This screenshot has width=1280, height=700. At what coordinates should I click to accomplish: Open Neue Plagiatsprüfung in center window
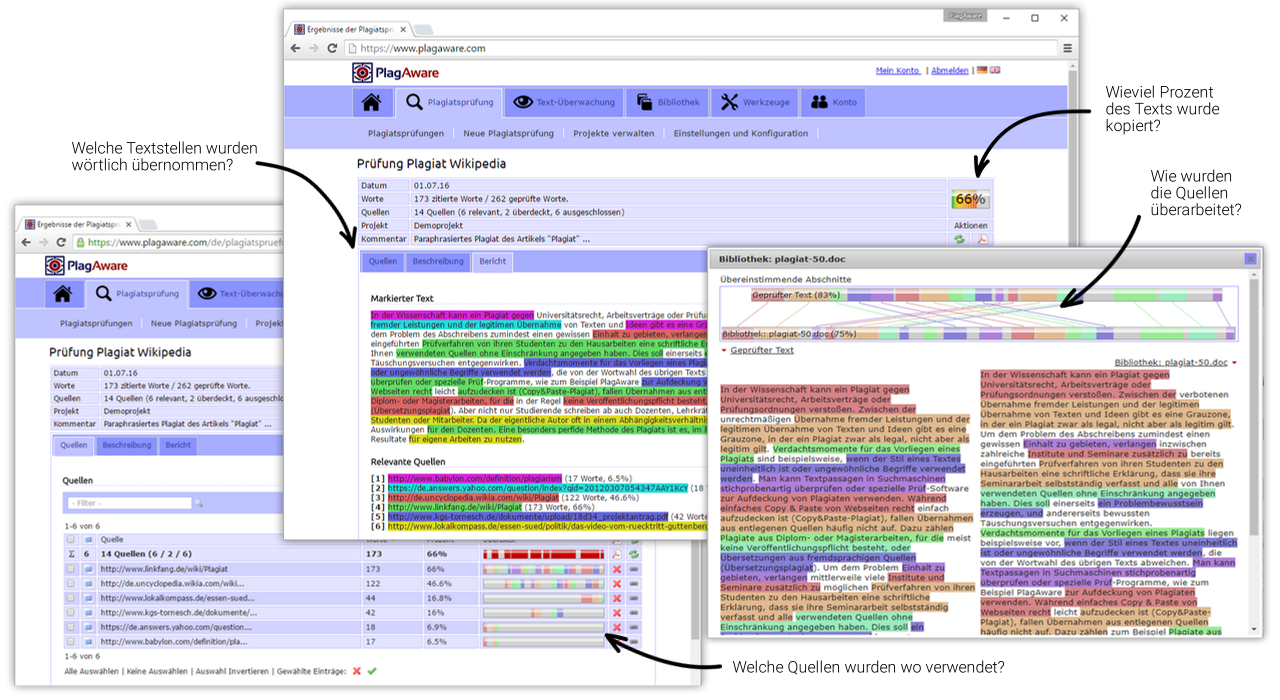coord(508,133)
